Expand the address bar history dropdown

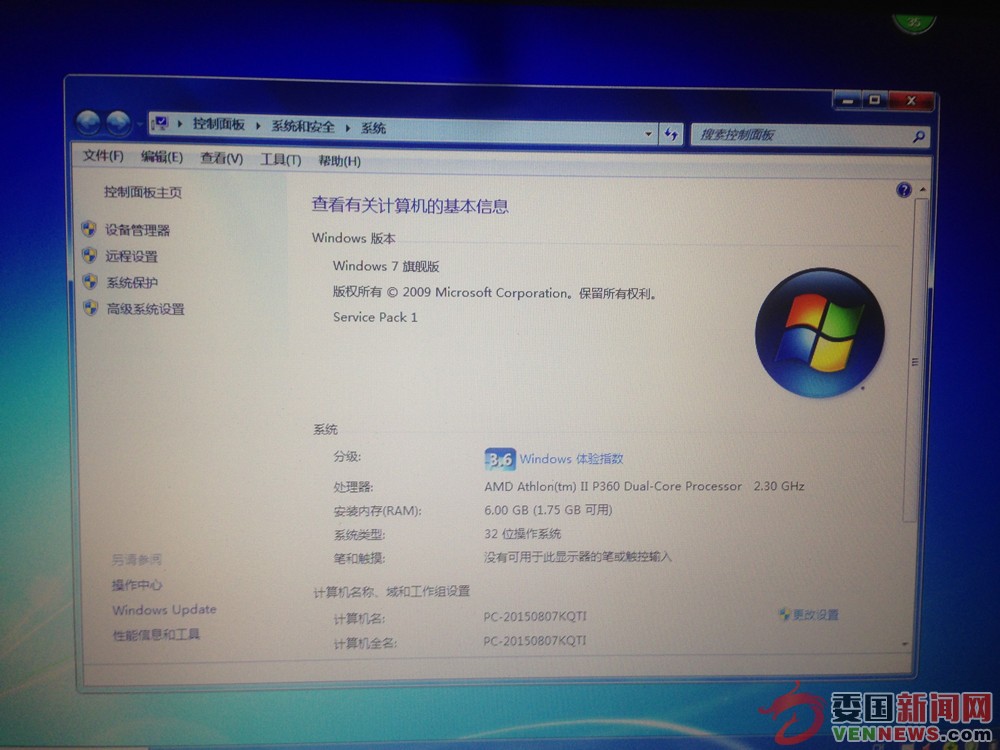click(x=648, y=133)
